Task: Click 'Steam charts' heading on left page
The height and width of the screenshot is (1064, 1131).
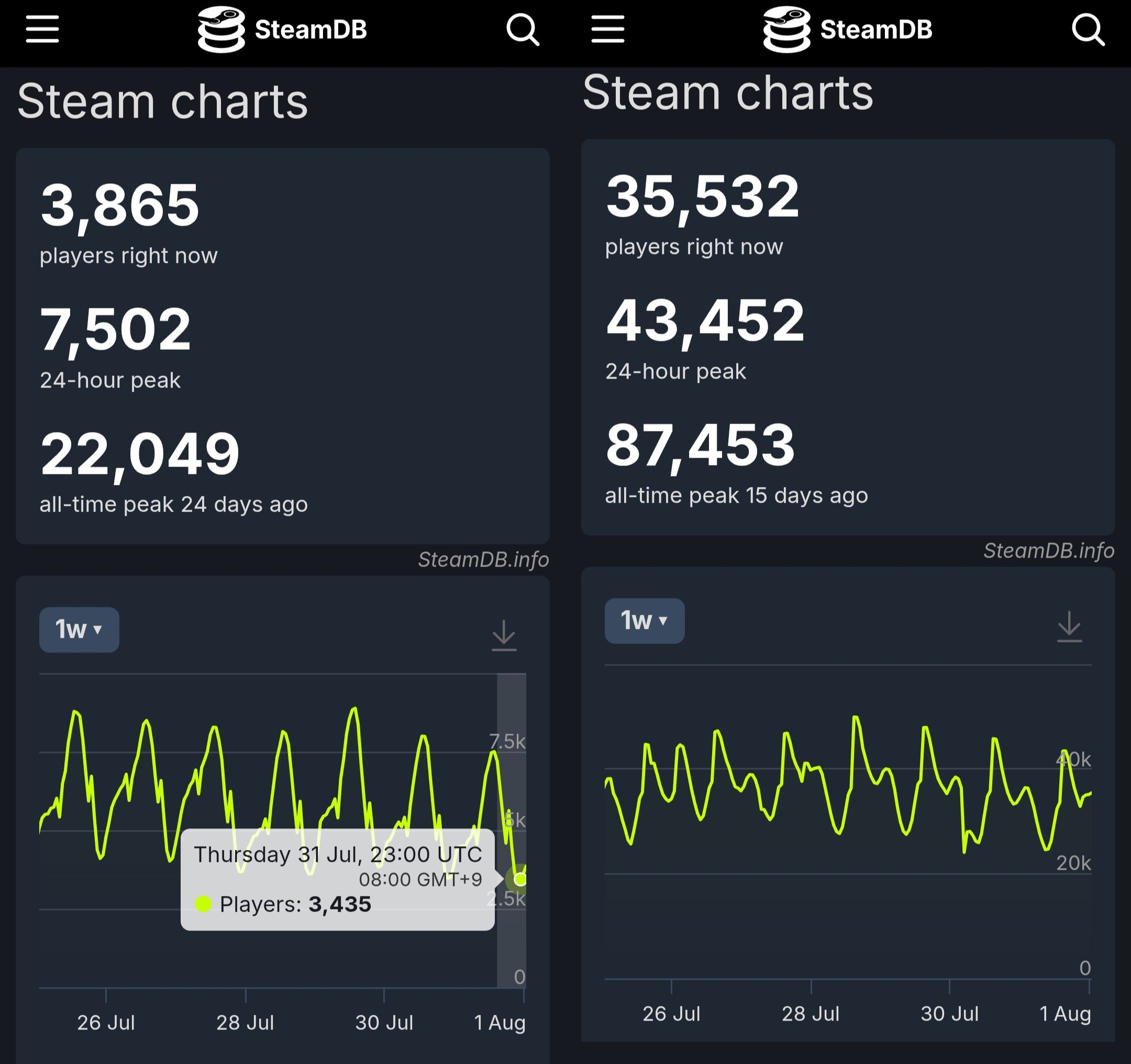Action: pyautogui.click(x=163, y=101)
